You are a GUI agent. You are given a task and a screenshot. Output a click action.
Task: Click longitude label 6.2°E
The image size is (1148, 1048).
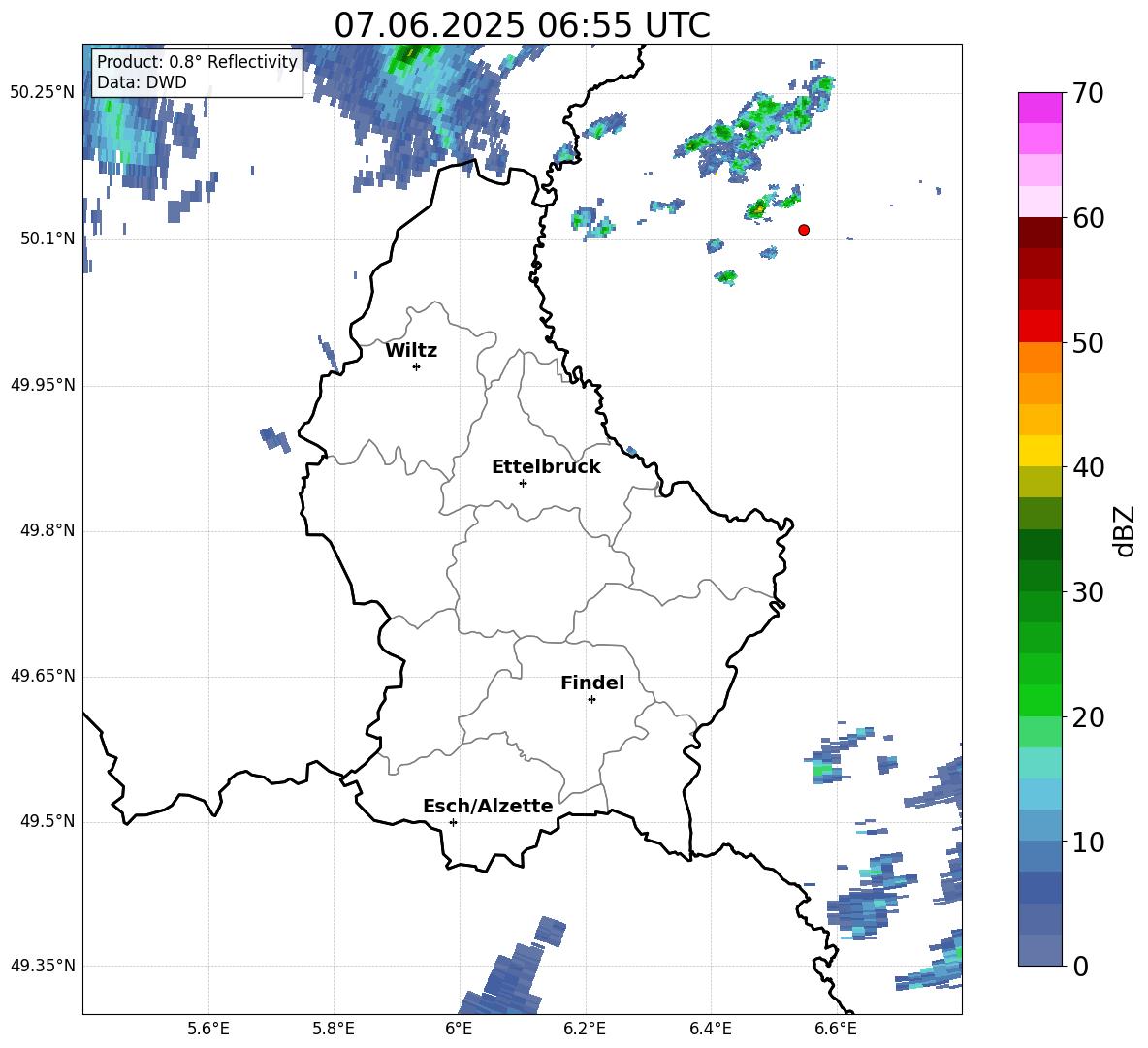point(585,1029)
